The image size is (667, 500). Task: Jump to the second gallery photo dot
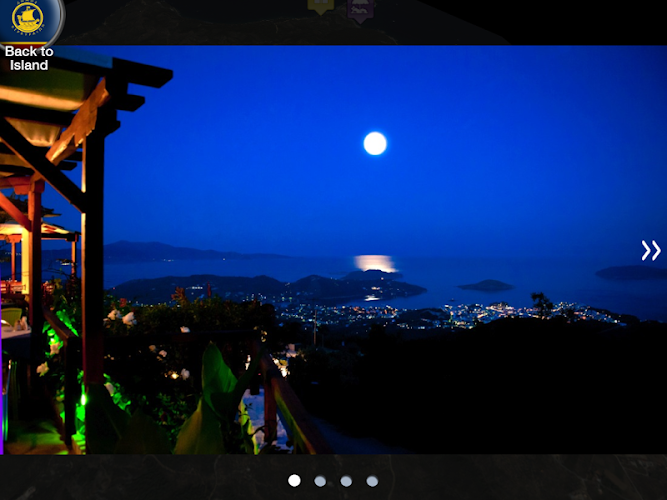point(320,481)
